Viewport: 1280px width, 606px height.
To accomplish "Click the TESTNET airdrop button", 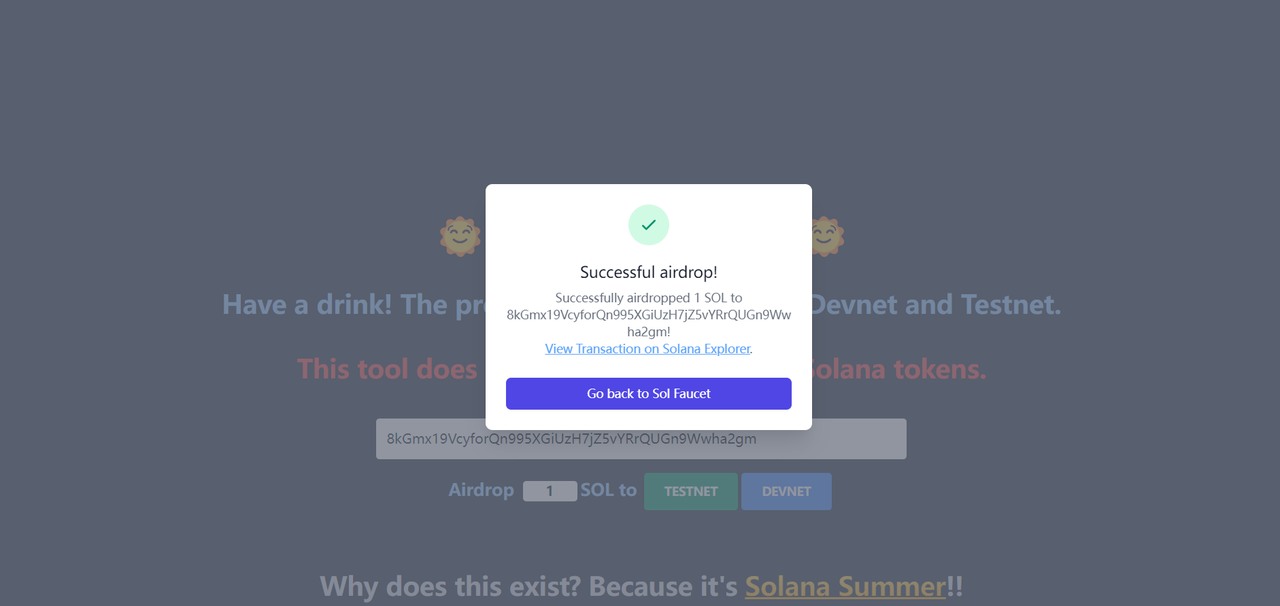I will 691,491.
